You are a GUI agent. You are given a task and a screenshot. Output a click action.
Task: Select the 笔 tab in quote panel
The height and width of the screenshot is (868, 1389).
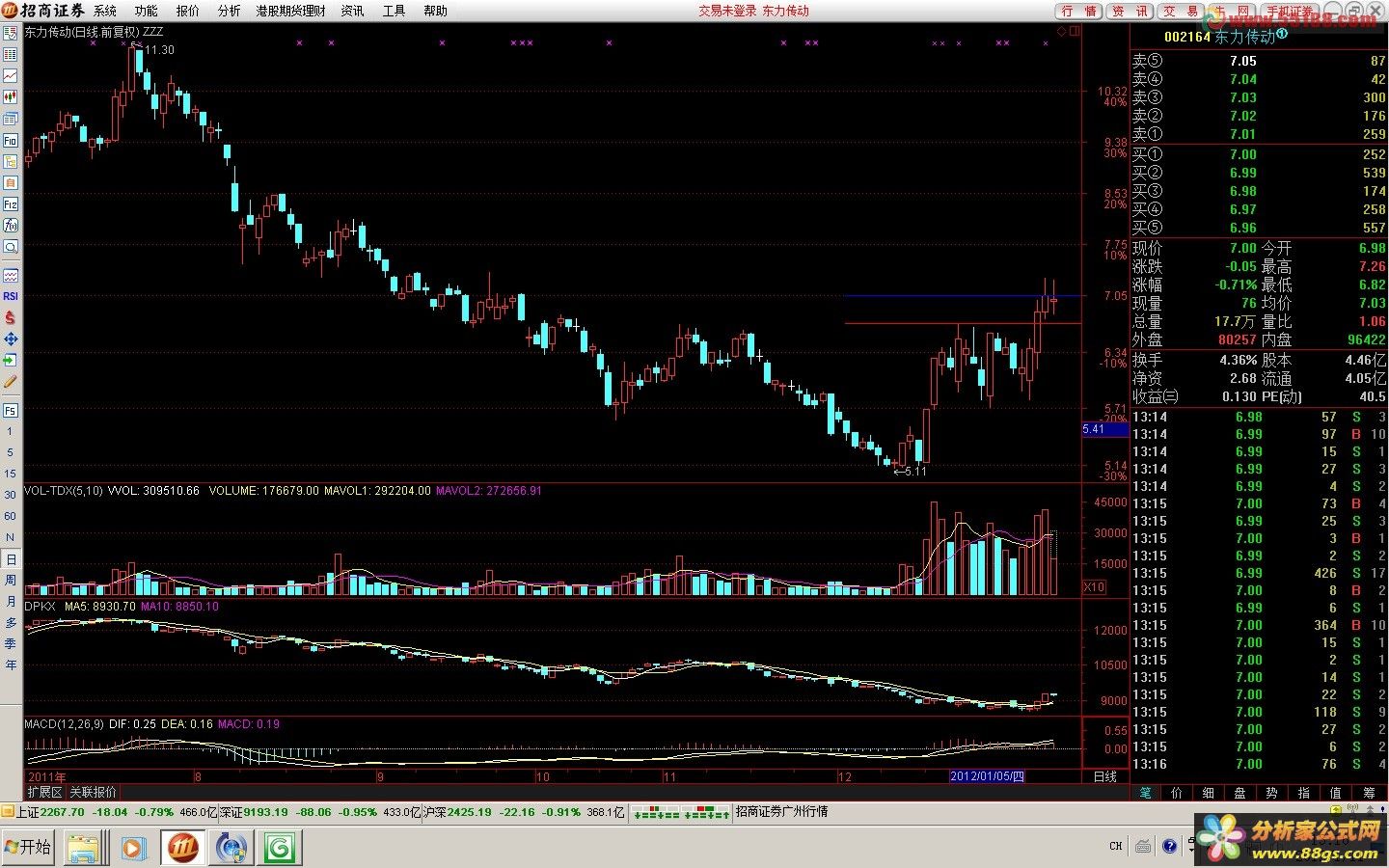coord(1145,793)
